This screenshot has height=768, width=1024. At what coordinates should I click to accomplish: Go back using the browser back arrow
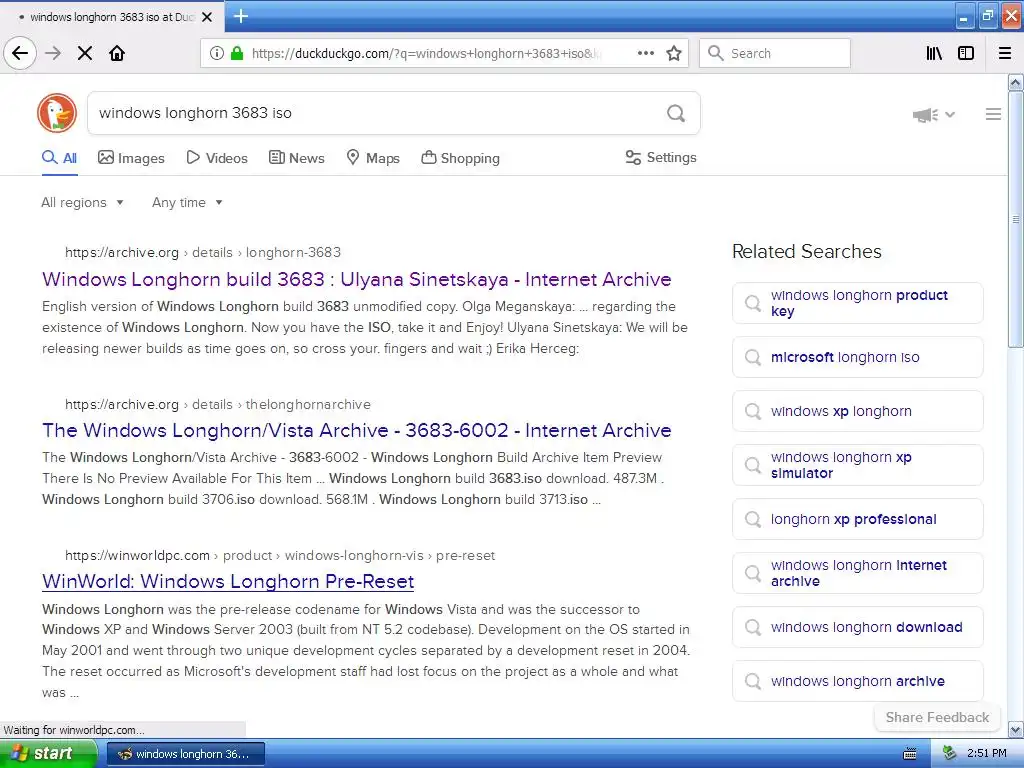point(20,53)
